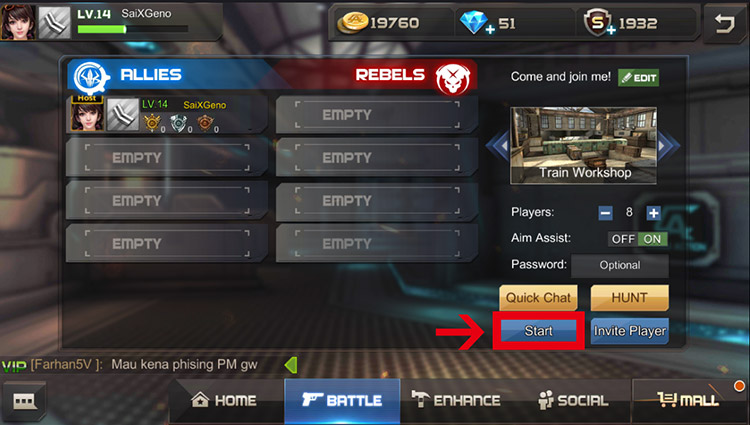This screenshot has height=425, width=750.
Task: Click the Allies team emblem
Action: [x=90, y=77]
